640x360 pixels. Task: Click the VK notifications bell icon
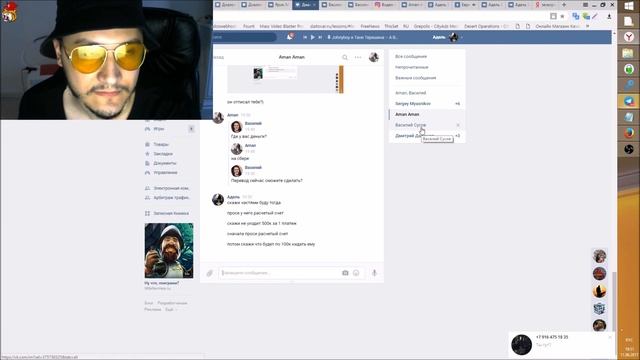point(290,37)
